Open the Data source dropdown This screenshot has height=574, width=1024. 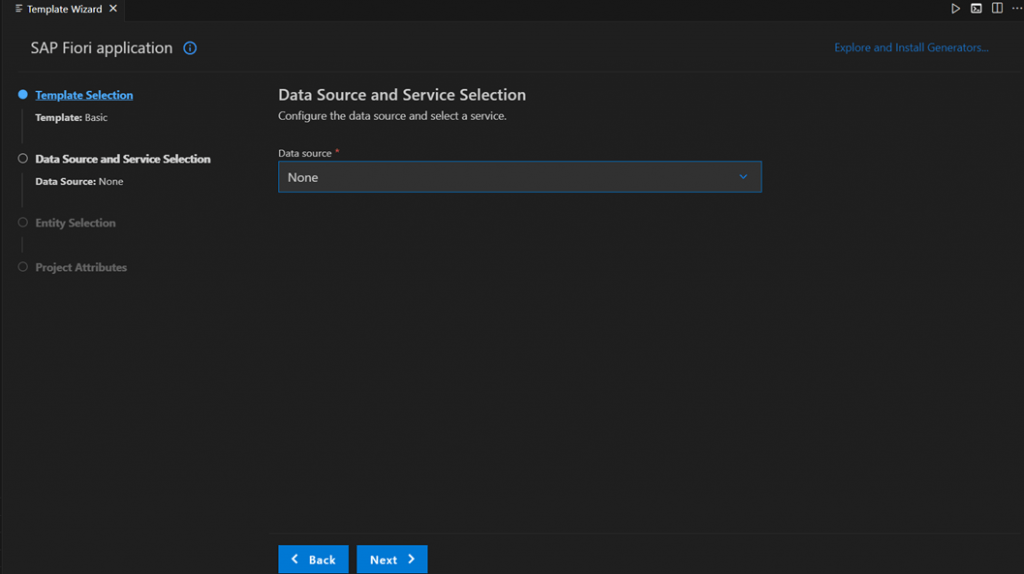(x=520, y=177)
